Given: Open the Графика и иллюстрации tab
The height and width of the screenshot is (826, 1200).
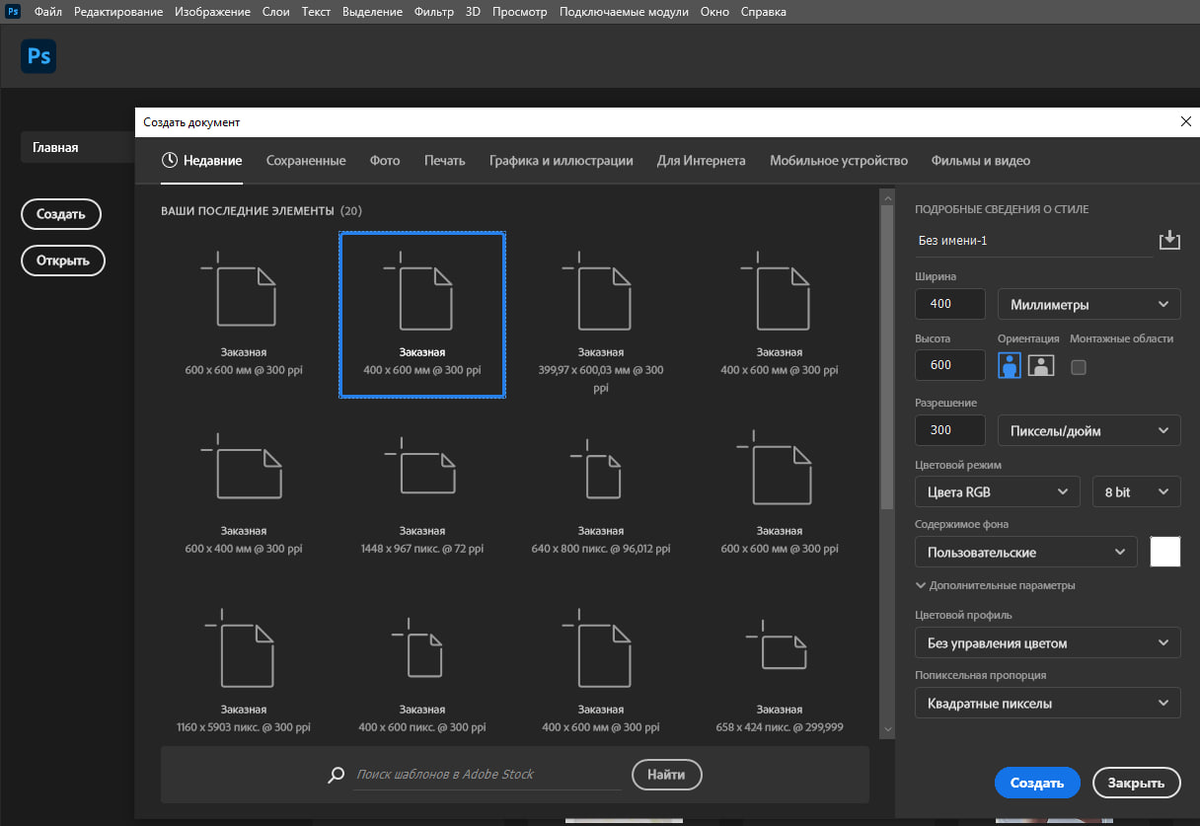Looking at the screenshot, I should click(561, 160).
